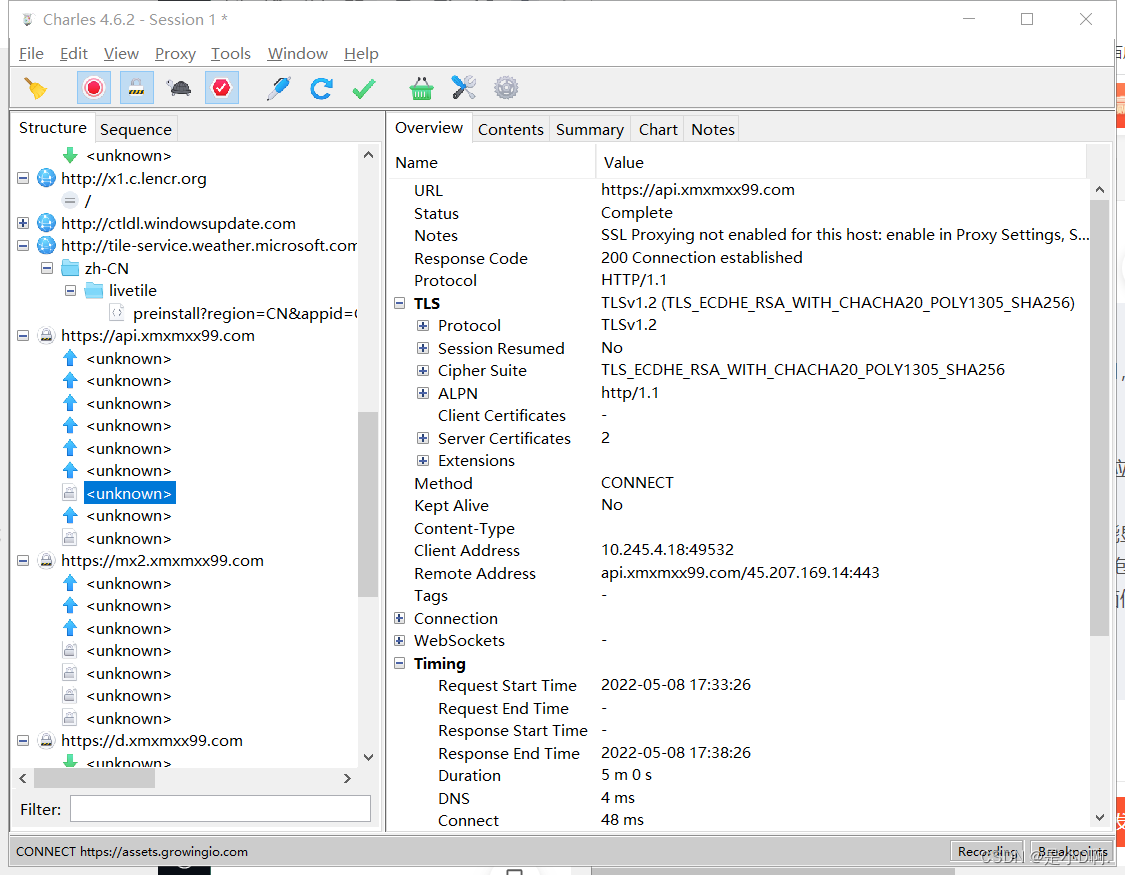Click the Breakpoints status button
Screen dimensions: 1125x875
pos(1072,851)
